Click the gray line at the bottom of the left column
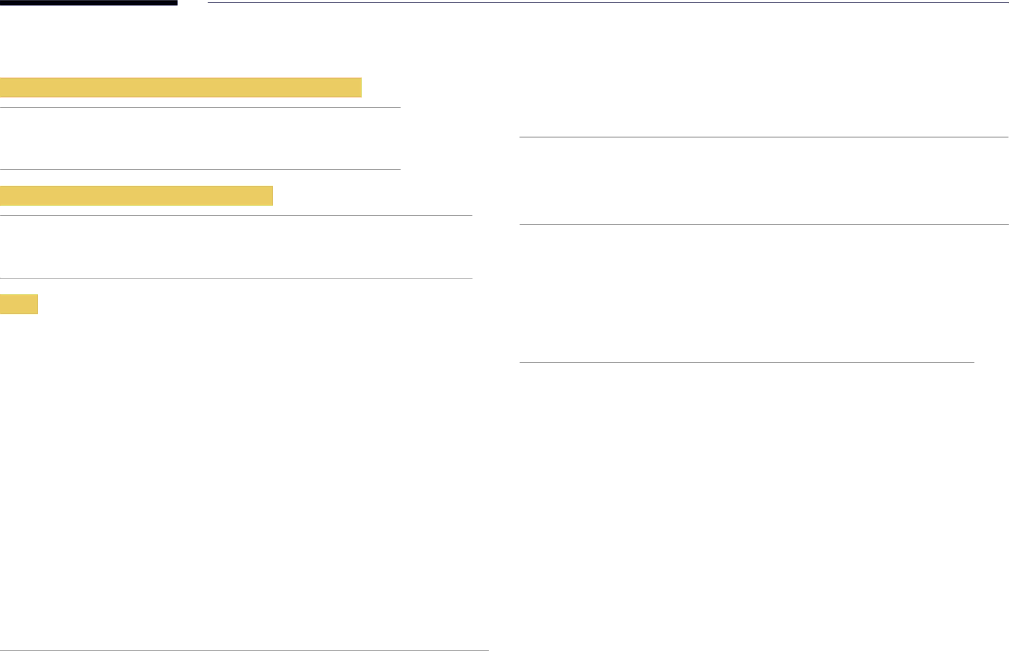 [x=245, y=650]
